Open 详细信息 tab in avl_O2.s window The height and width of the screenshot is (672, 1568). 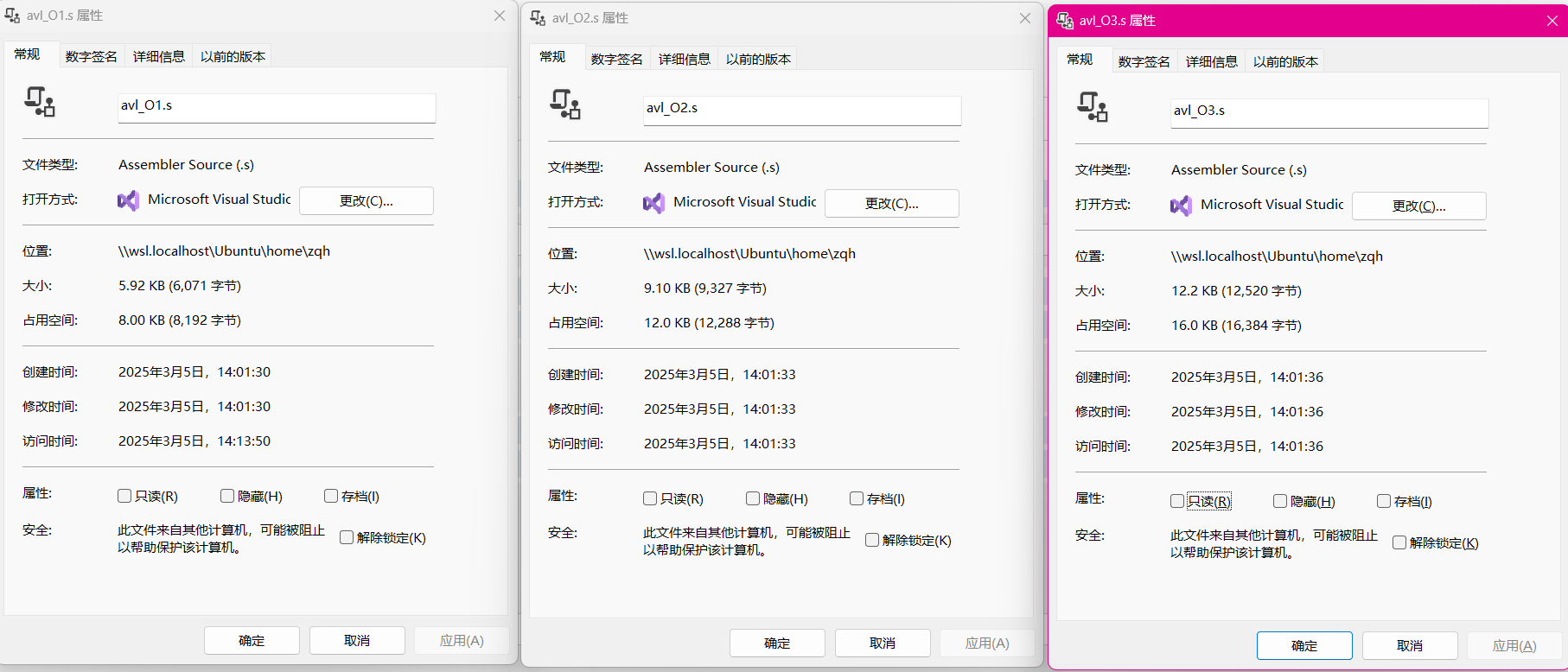click(684, 59)
